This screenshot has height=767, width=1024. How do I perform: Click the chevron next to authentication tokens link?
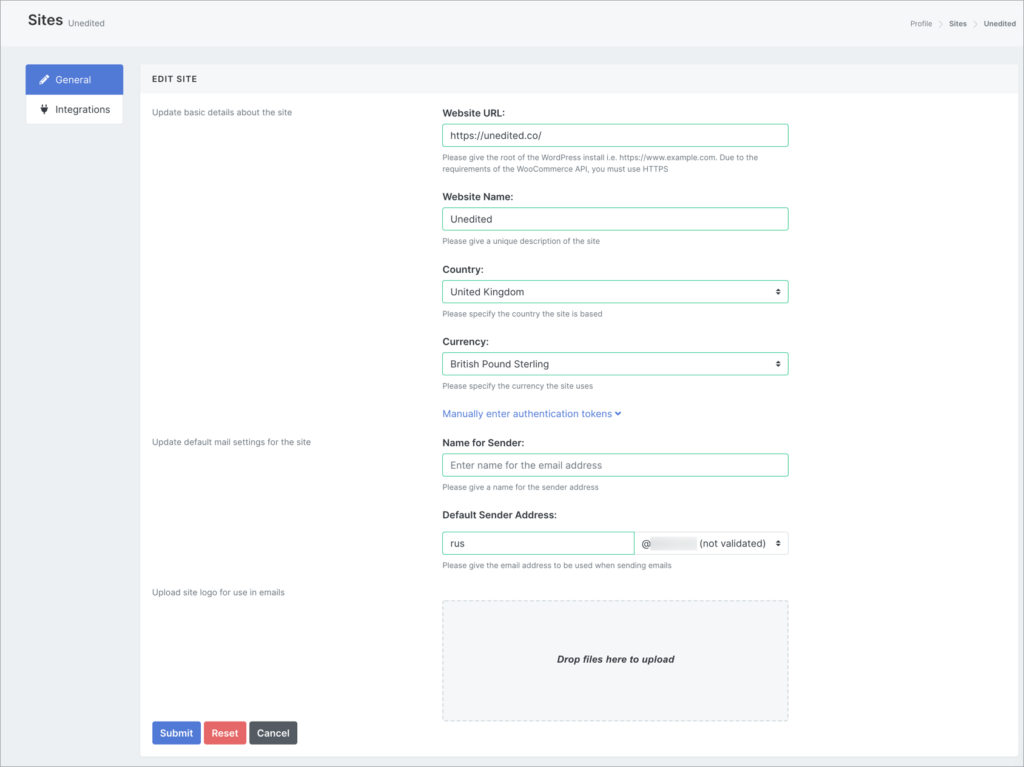point(619,414)
